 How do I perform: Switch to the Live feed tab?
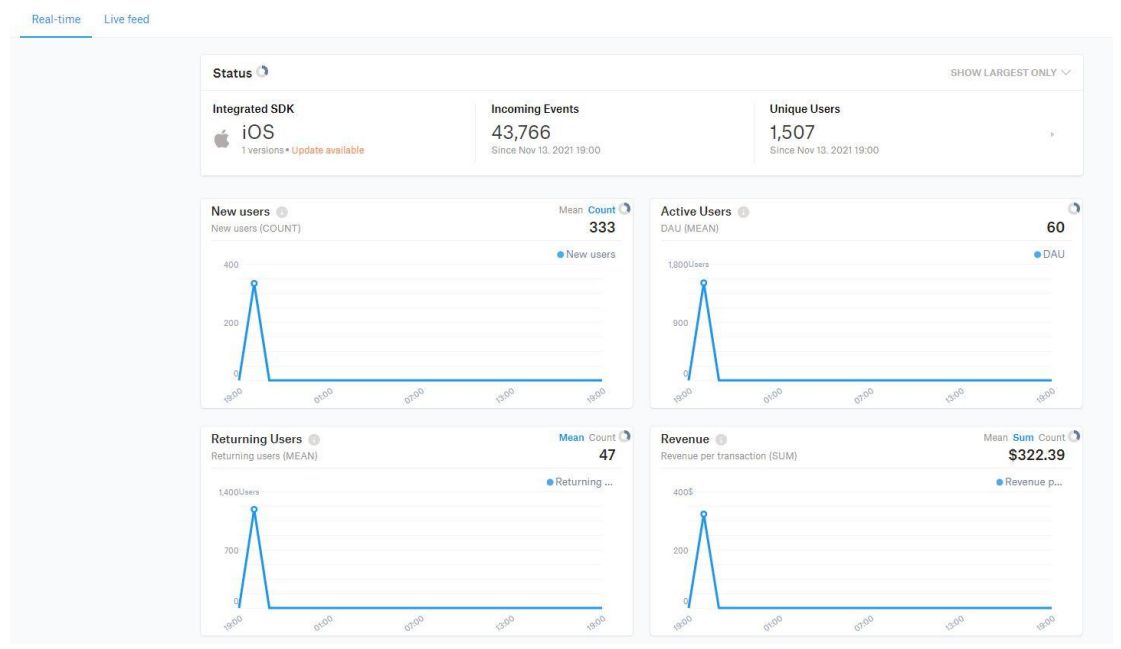126,19
